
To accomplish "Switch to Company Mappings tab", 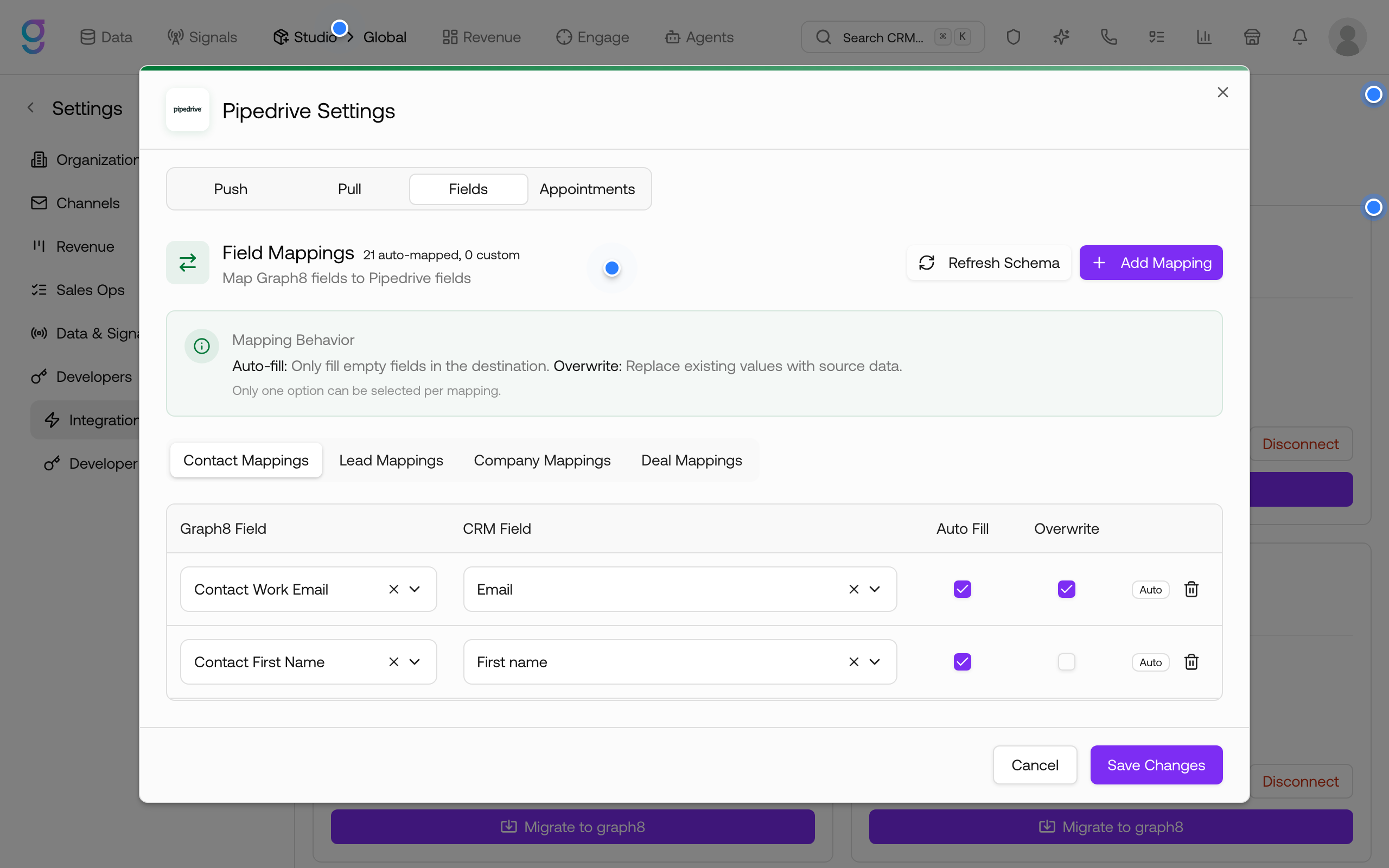I will [x=542, y=460].
